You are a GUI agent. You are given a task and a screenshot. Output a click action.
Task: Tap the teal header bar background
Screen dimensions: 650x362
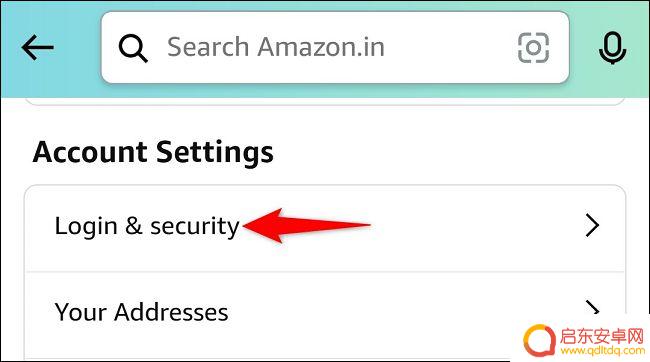tap(75, 83)
